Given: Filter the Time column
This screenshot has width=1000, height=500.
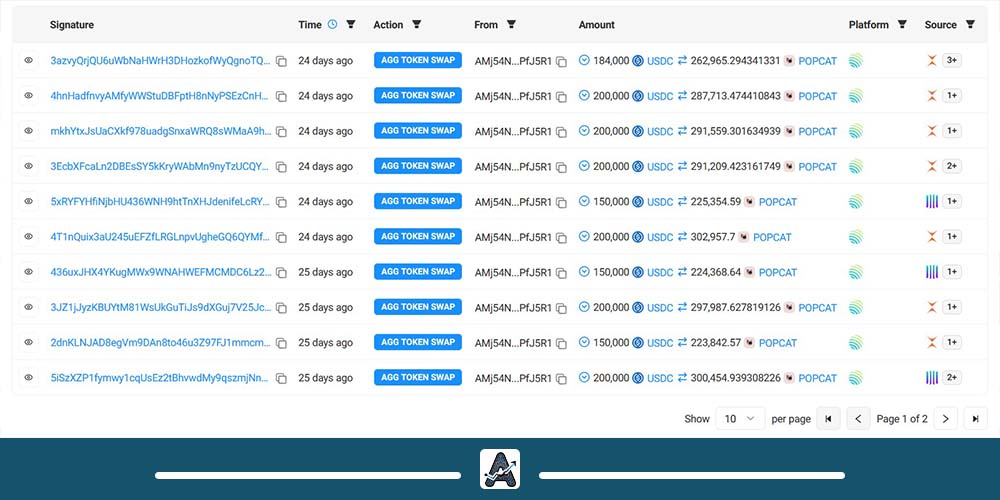Looking at the screenshot, I should (350, 24).
